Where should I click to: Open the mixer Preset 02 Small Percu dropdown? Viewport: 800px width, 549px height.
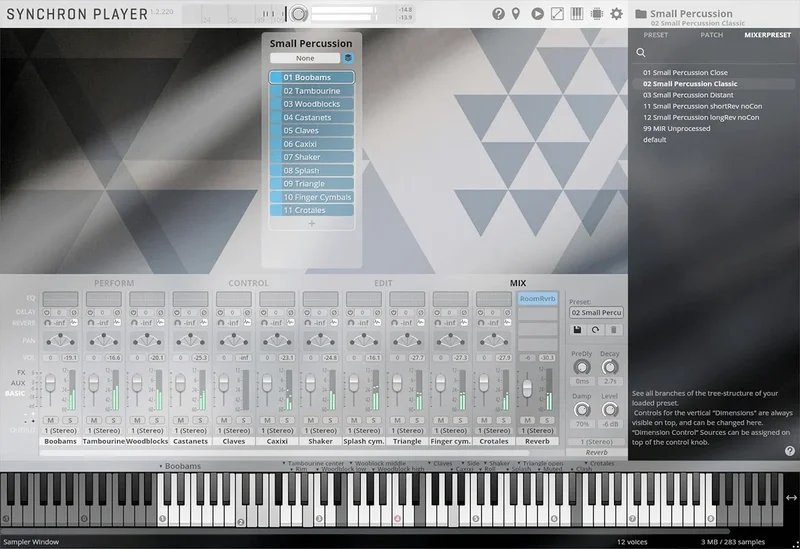pyautogui.click(x=596, y=312)
